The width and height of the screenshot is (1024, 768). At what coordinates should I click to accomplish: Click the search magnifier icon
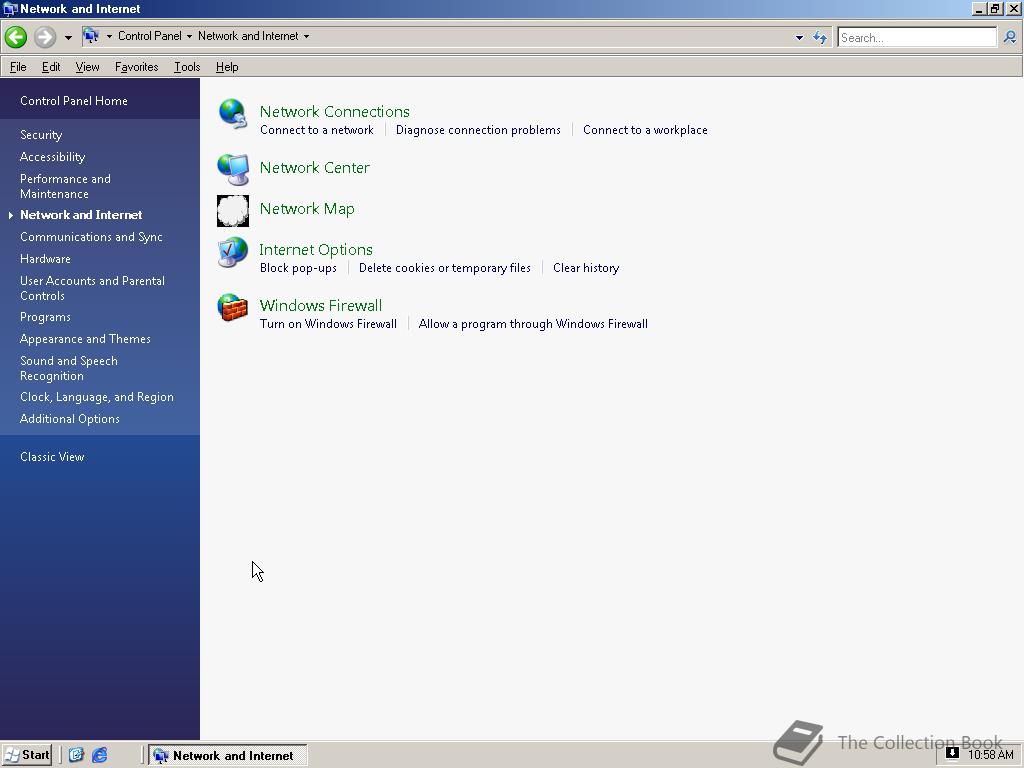pos(1010,37)
